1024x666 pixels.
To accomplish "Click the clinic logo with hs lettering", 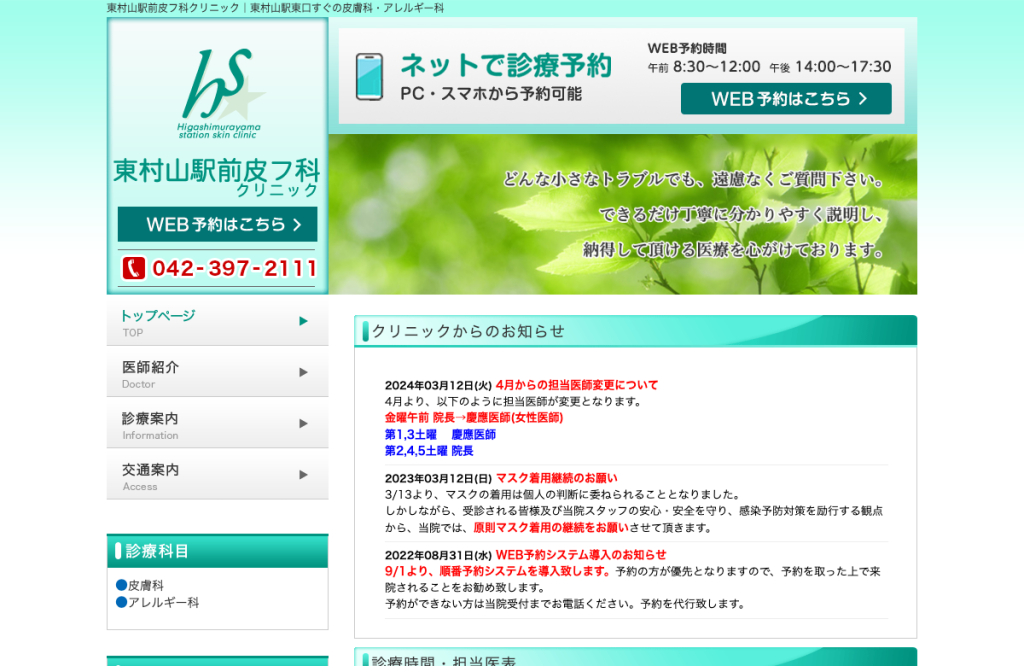I will click(x=220, y=93).
